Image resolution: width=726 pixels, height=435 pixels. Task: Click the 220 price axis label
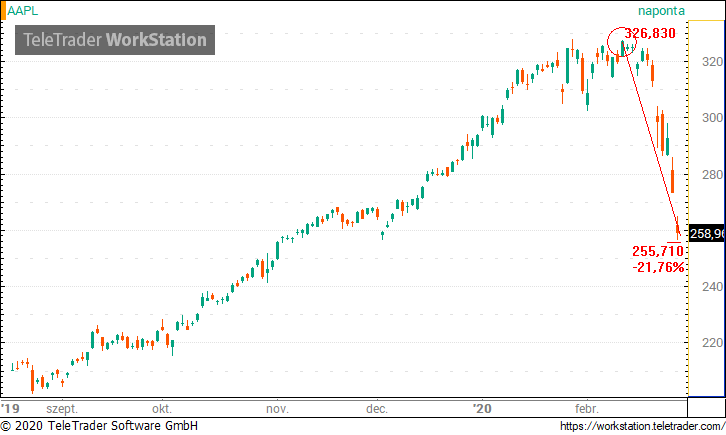point(712,343)
